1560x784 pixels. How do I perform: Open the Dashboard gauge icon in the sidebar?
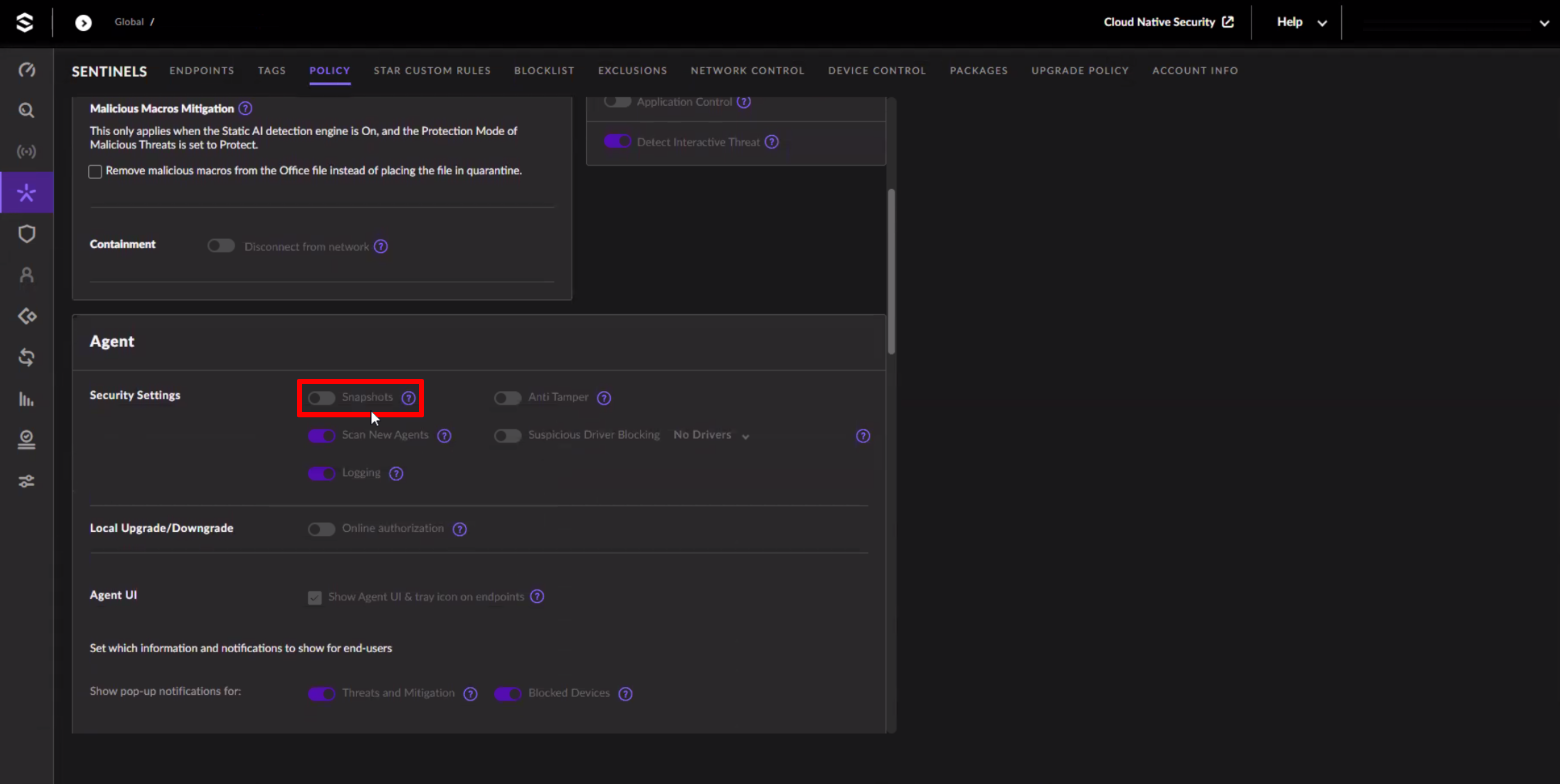click(27, 70)
